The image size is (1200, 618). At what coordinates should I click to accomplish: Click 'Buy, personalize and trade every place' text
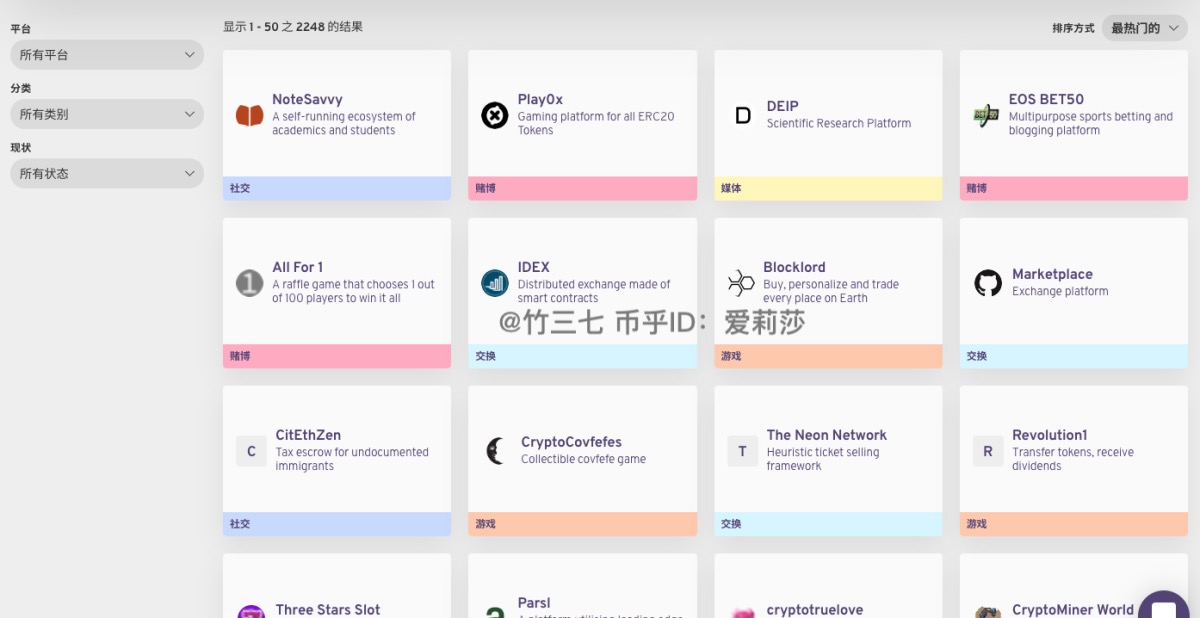(831, 292)
